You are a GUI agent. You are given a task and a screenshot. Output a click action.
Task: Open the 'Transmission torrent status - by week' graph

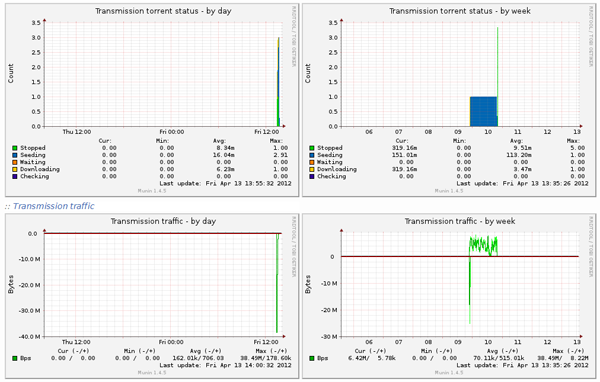coord(449,100)
